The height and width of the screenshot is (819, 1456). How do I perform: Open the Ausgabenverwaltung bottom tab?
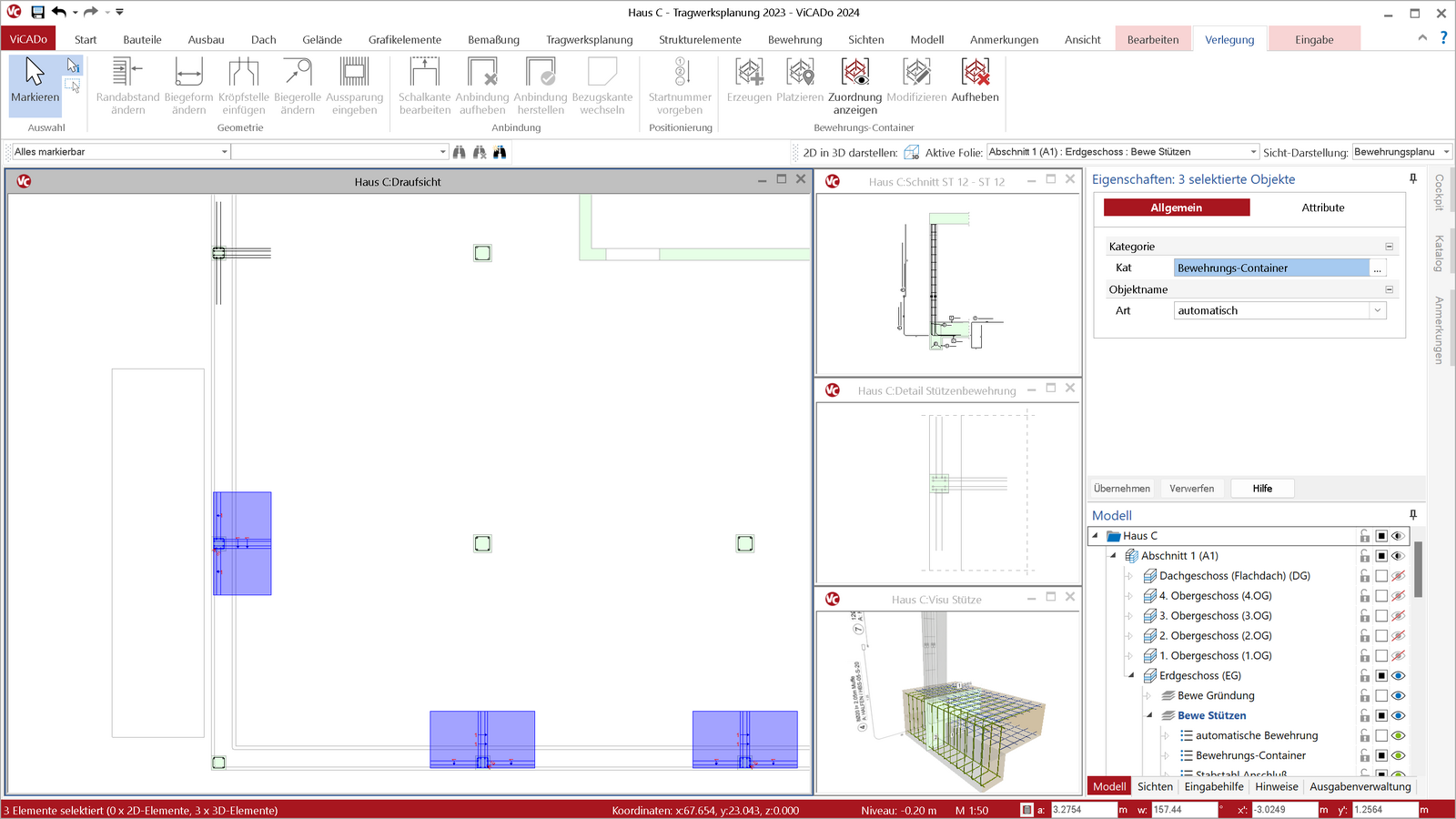[x=1360, y=786]
